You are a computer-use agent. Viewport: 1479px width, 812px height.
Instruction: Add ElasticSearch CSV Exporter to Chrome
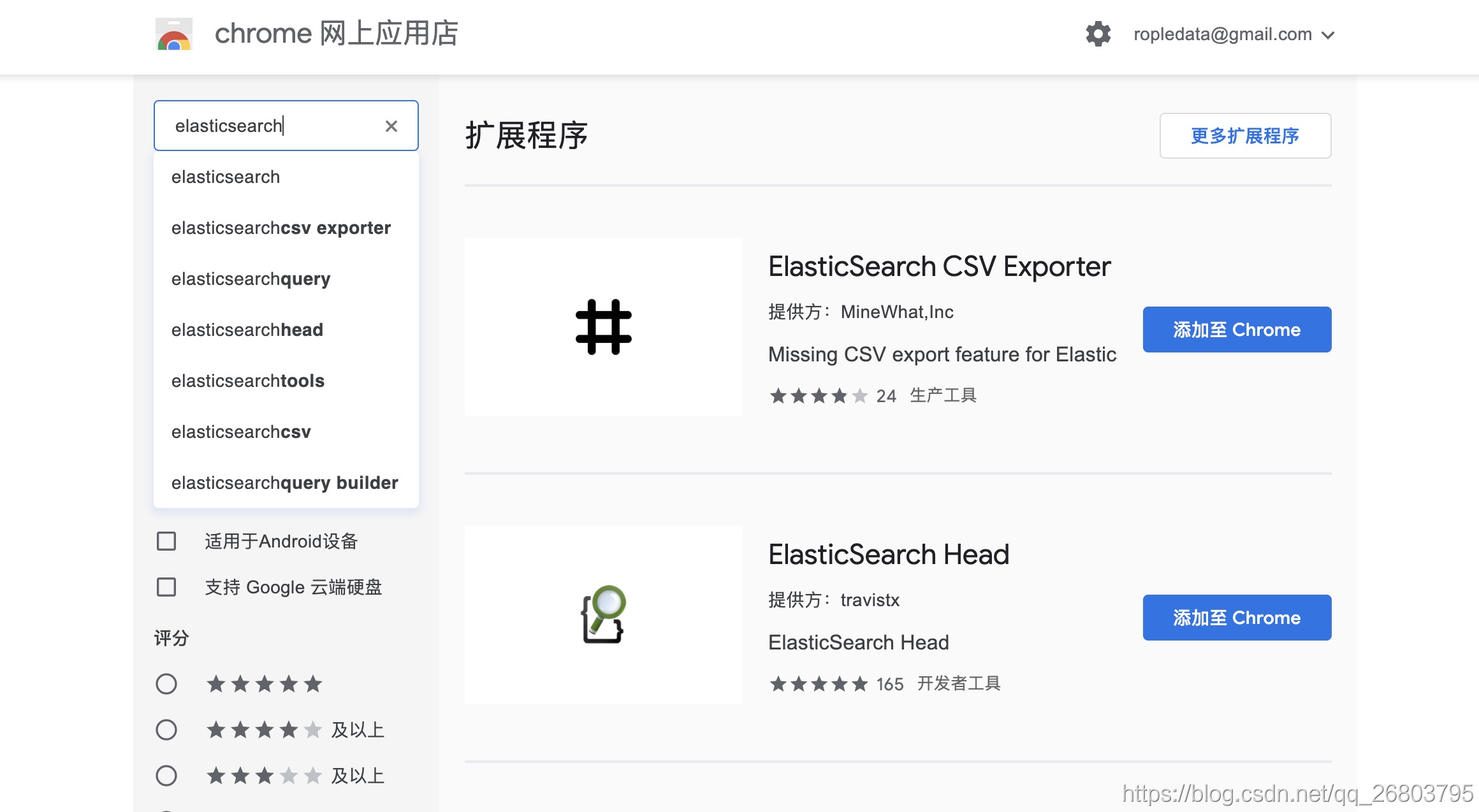(x=1237, y=330)
